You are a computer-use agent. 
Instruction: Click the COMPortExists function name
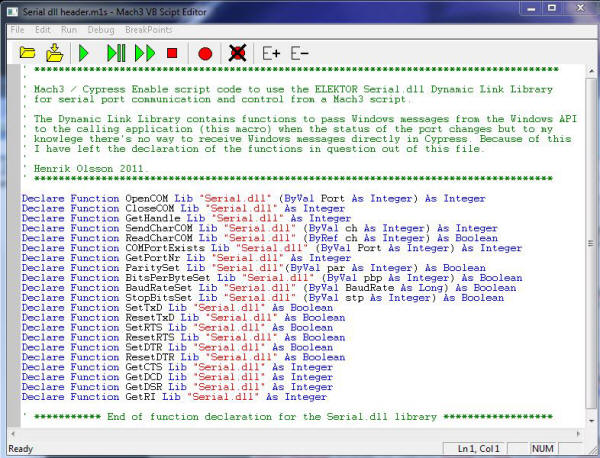tap(165, 248)
